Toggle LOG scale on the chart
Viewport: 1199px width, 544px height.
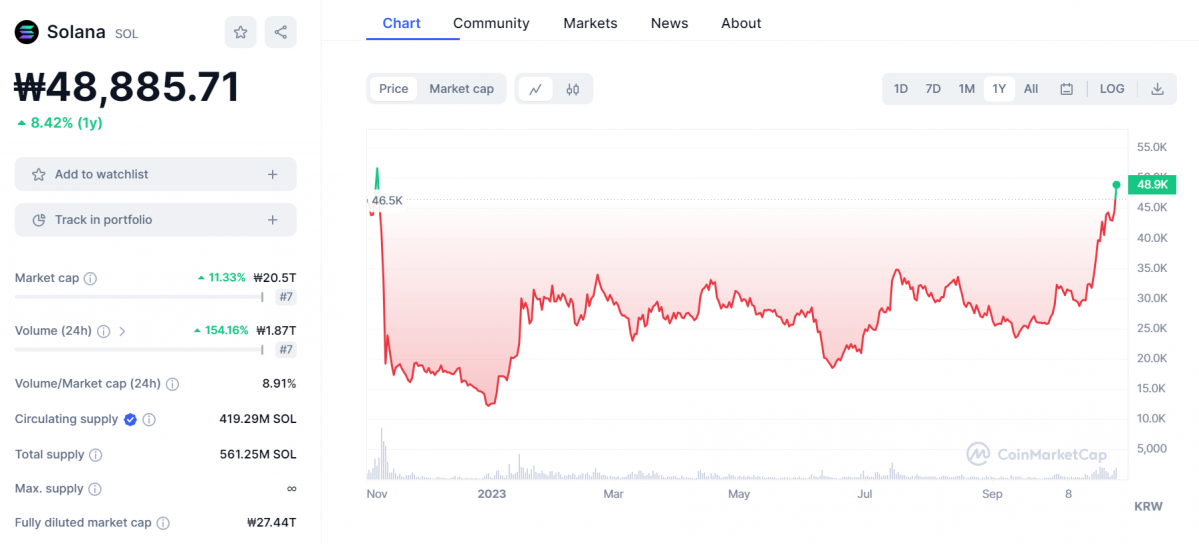1112,89
